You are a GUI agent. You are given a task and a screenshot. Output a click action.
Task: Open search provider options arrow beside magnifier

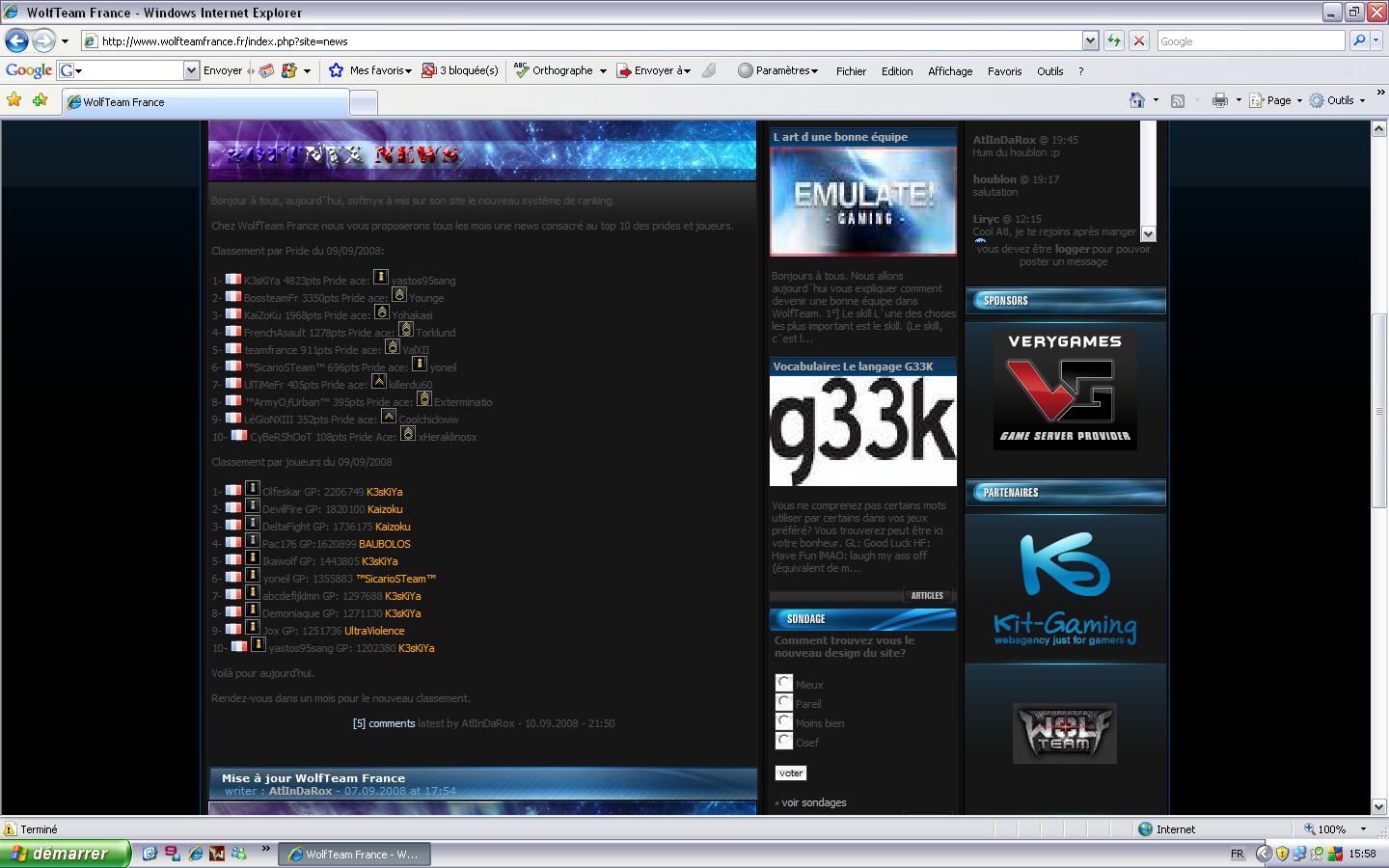click(1376, 41)
